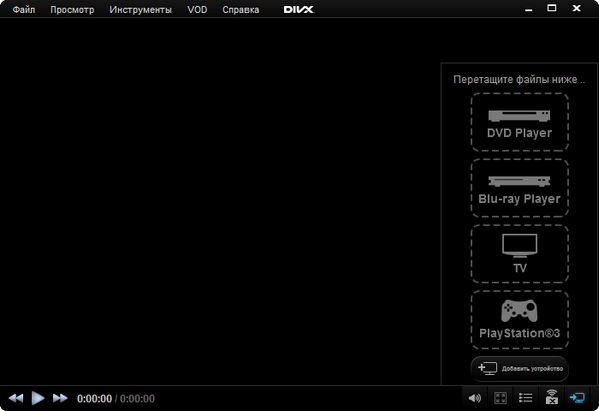599x411 pixels.
Task: Open the Просмотр menu
Action: 72,10
